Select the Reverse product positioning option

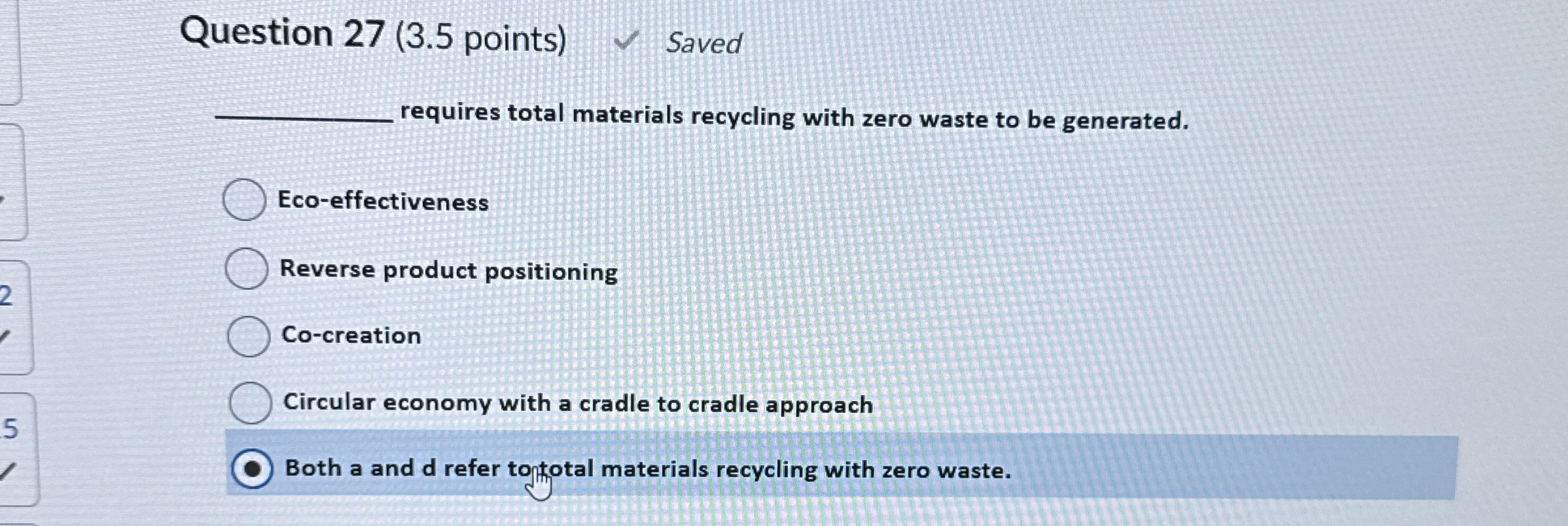[x=246, y=268]
